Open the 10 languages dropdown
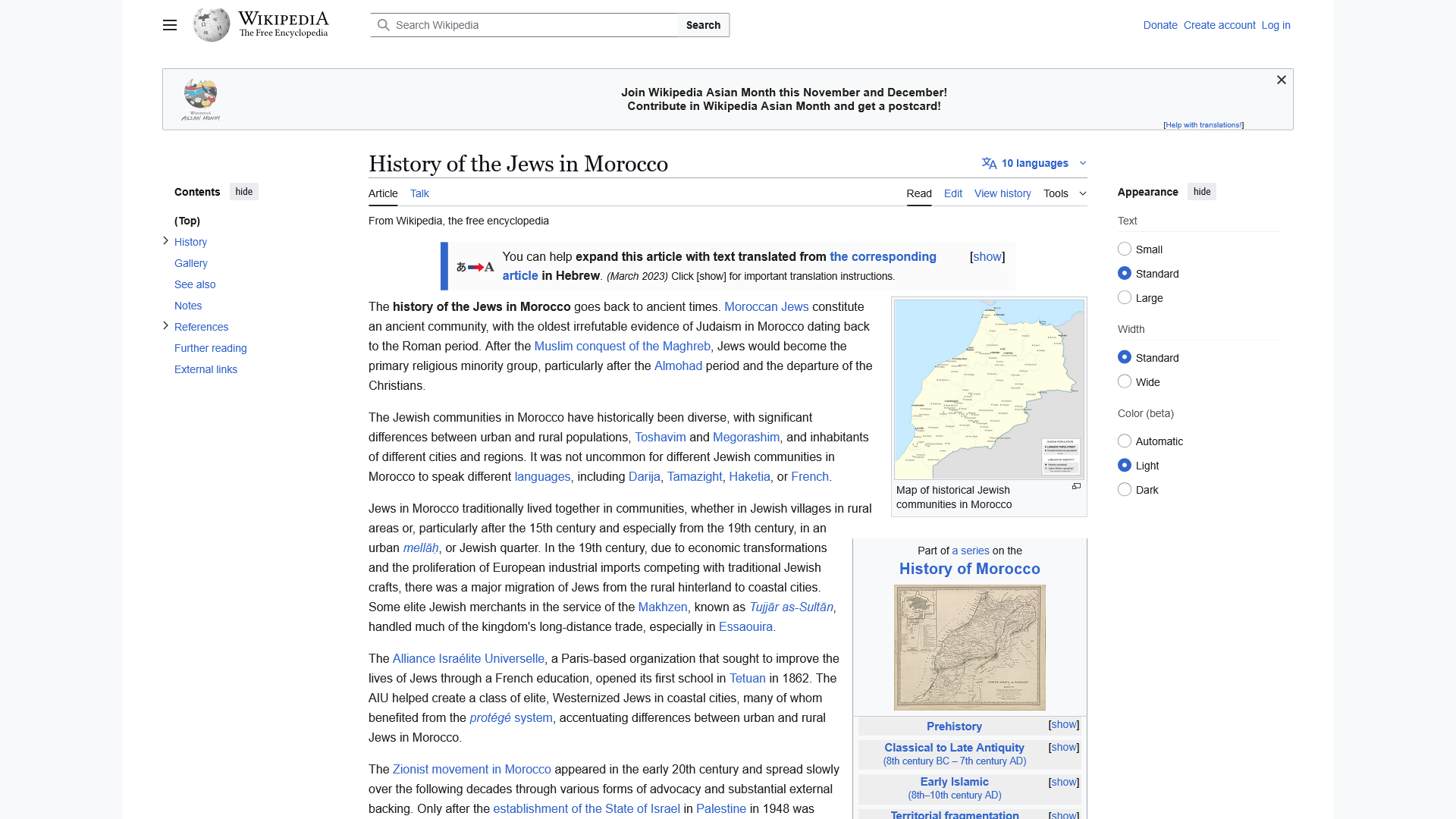 (x=1034, y=162)
